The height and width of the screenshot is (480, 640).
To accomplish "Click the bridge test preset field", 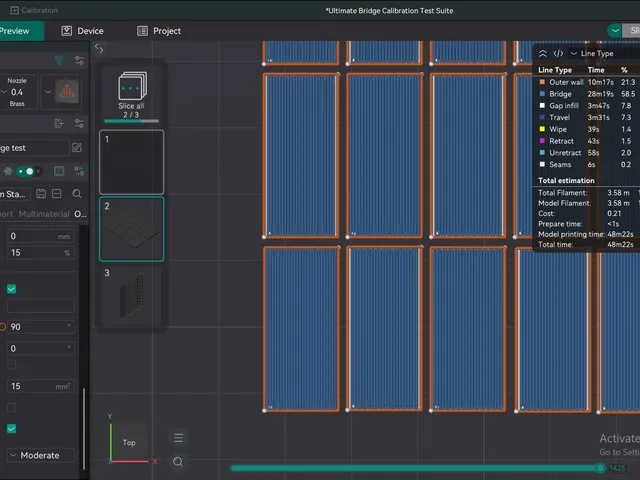I will click(x=34, y=148).
